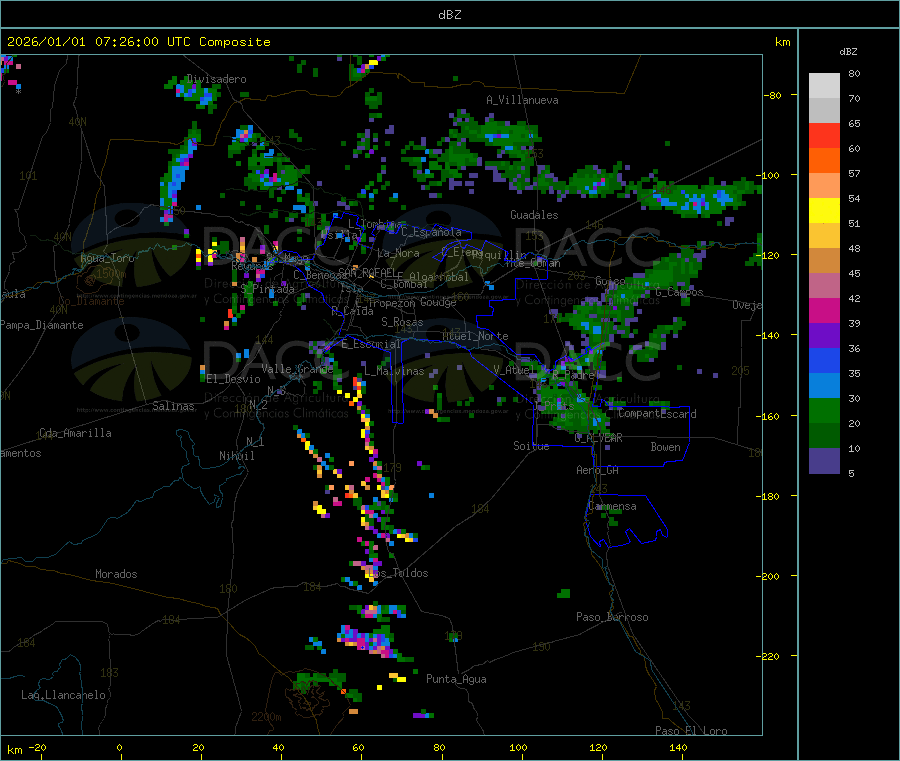
Task: Select the gray 70 dBZ legend swatch
Action: coord(824,111)
